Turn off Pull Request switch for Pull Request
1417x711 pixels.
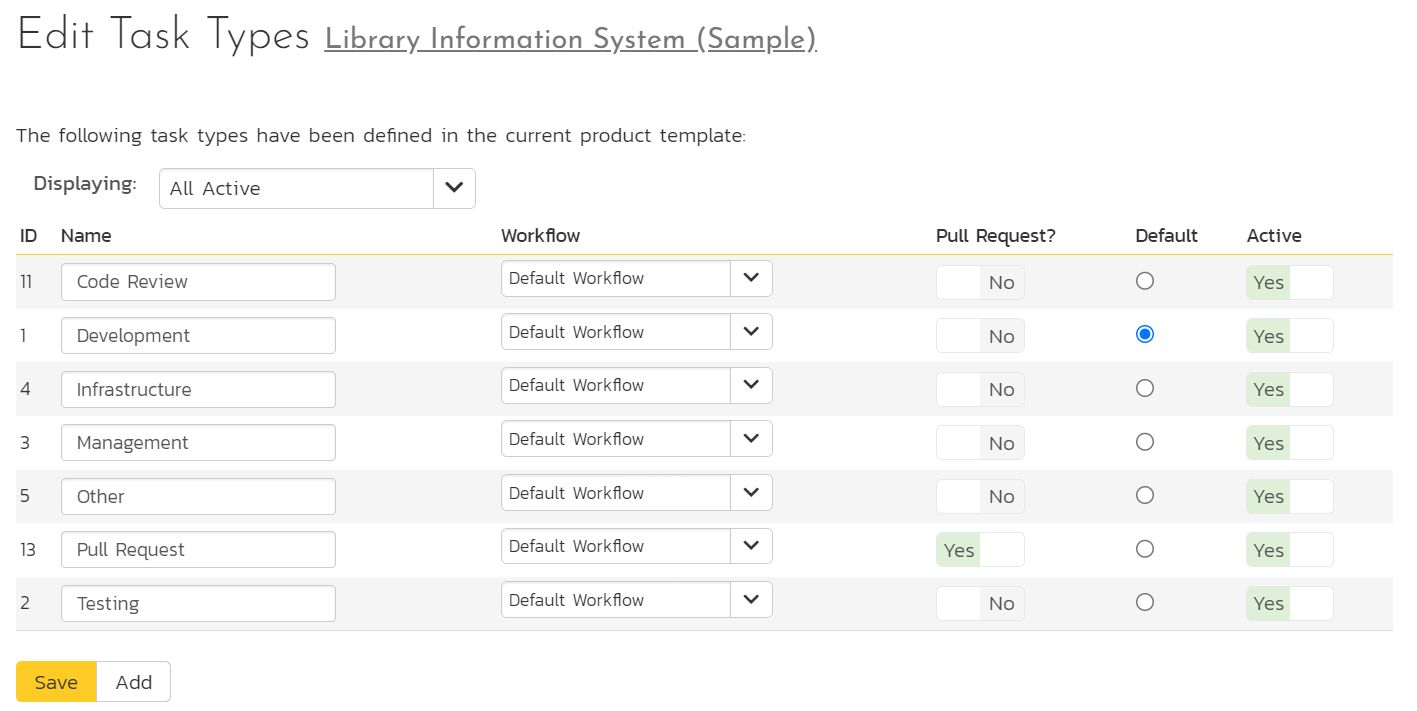click(980, 550)
